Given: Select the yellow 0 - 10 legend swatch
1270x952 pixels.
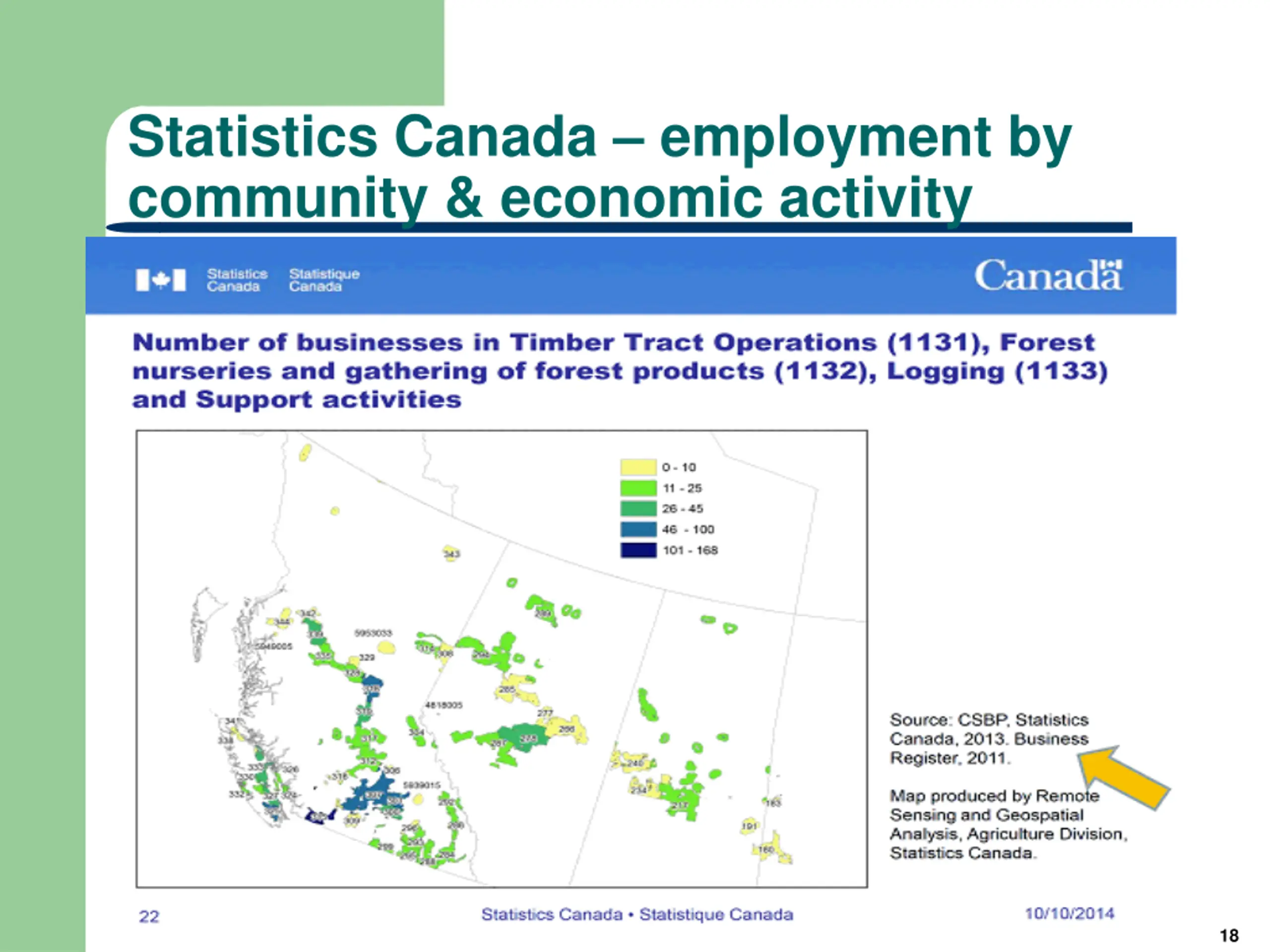Looking at the screenshot, I should 638,467.
